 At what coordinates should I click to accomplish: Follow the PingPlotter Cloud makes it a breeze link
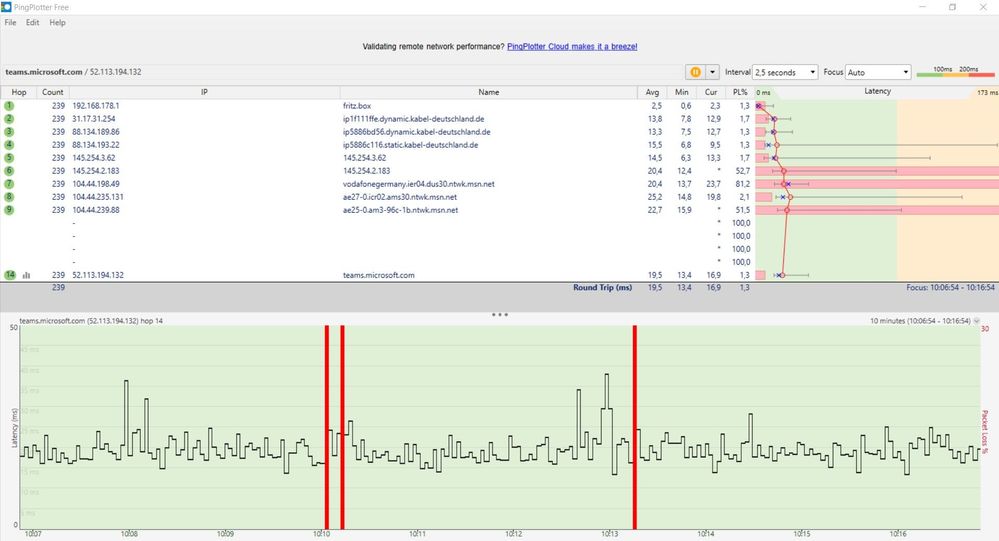click(572, 47)
